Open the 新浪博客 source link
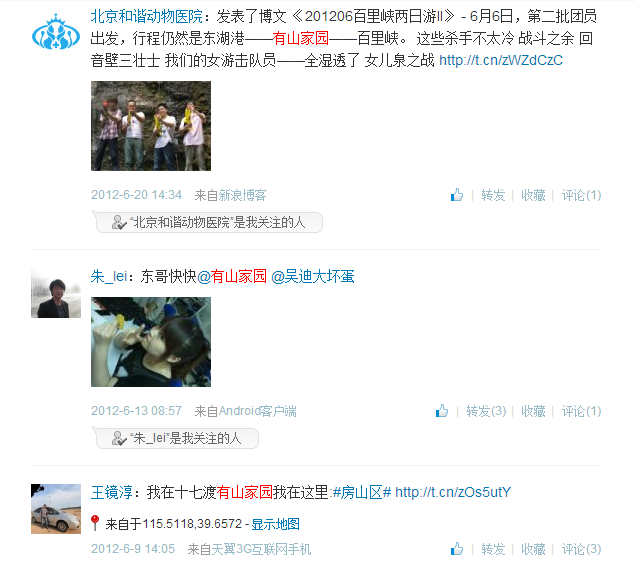The height and width of the screenshot is (569, 635). pos(243,195)
